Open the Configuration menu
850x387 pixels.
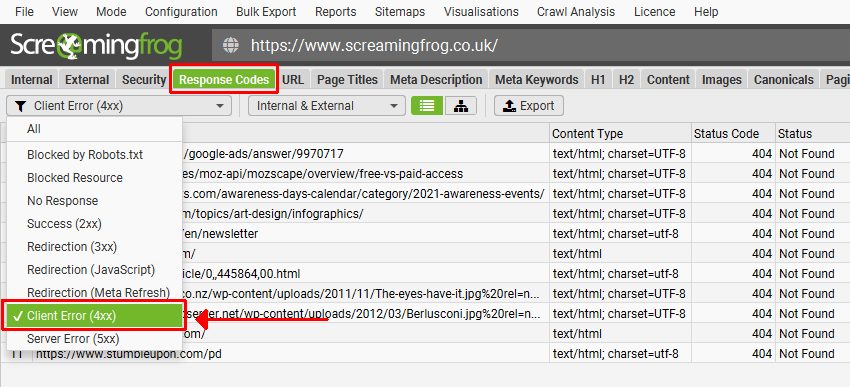[x=181, y=11]
